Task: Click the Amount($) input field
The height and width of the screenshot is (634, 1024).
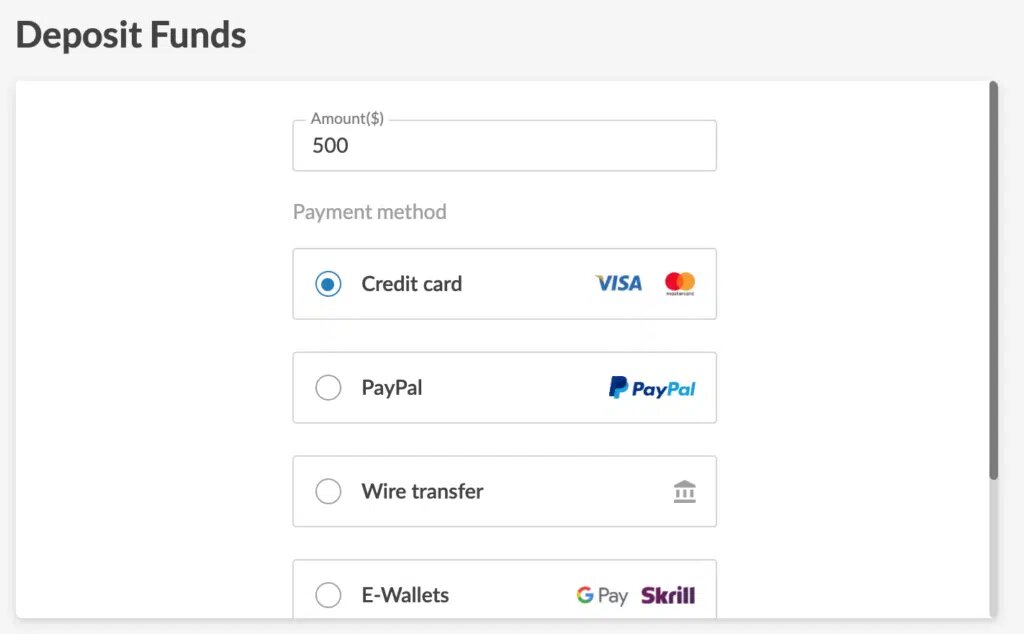Action: coord(504,146)
